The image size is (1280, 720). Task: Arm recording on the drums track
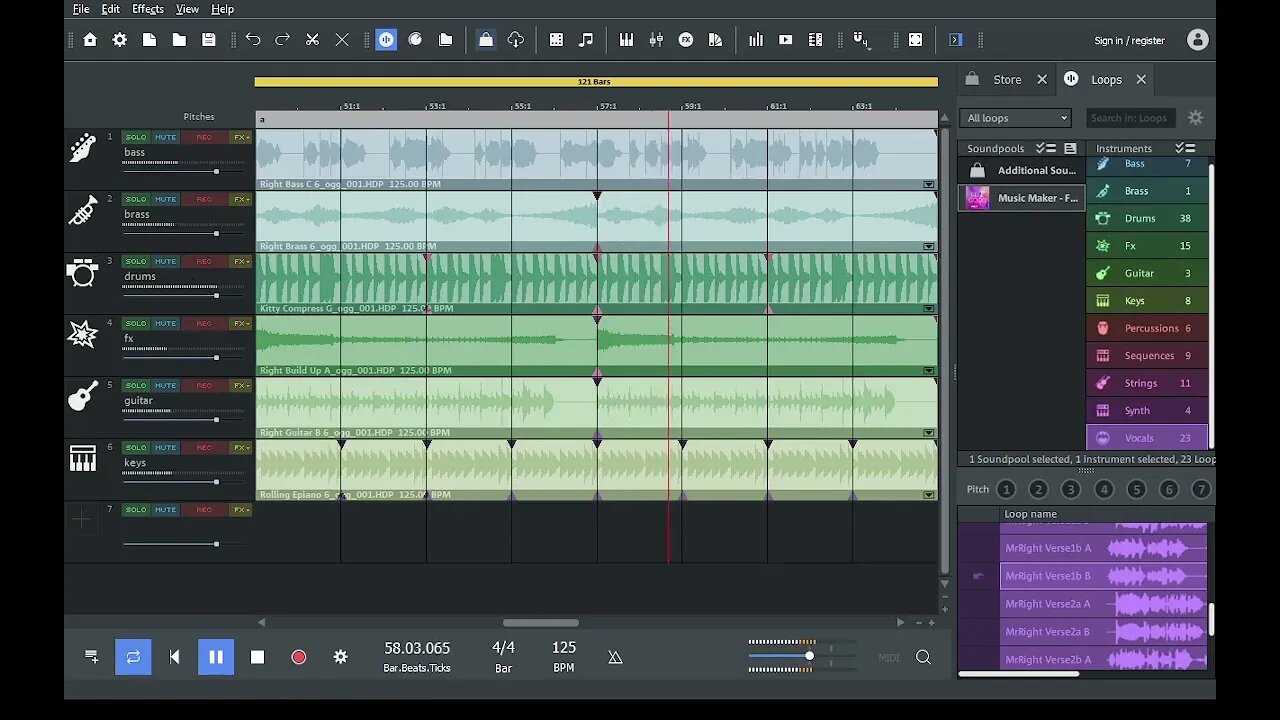(x=204, y=261)
